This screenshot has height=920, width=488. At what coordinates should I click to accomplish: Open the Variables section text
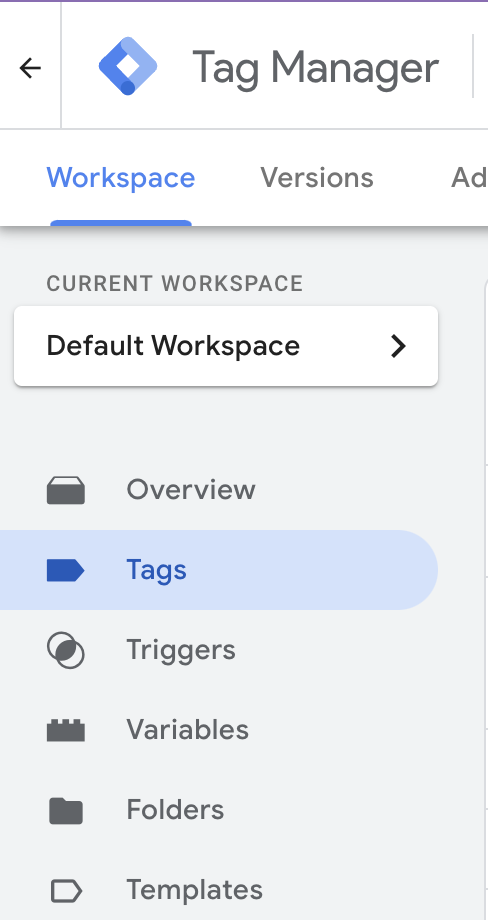pyautogui.click(x=188, y=730)
